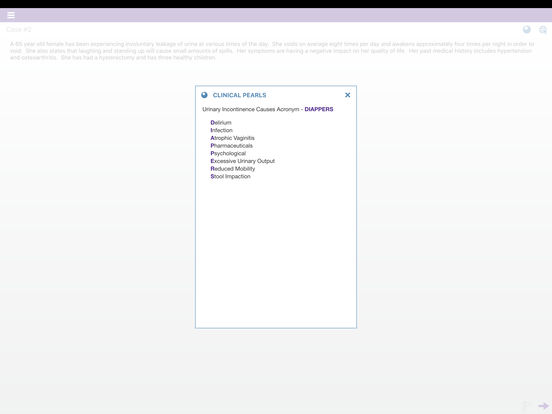This screenshot has height=414, width=552.
Task: Click the DIAPPERS acronym word
Action: [319, 109]
